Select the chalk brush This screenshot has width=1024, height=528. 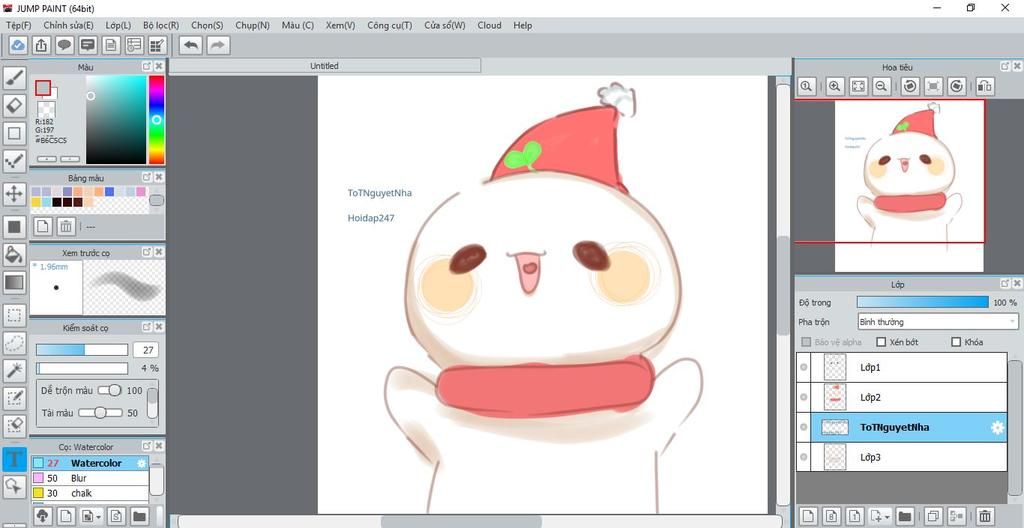(x=90, y=493)
